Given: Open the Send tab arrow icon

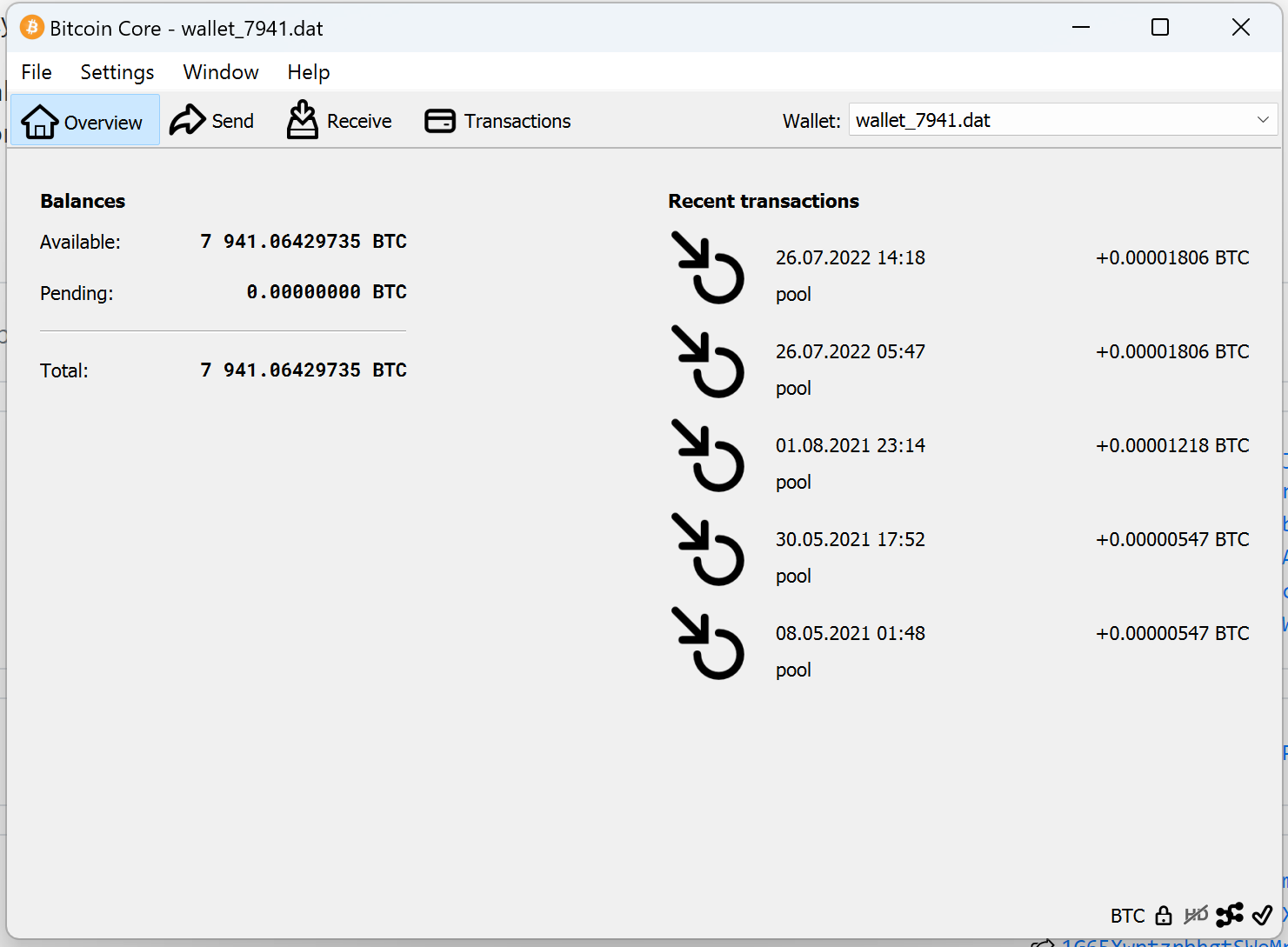Looking at the screenshot, I should [187, 120].
